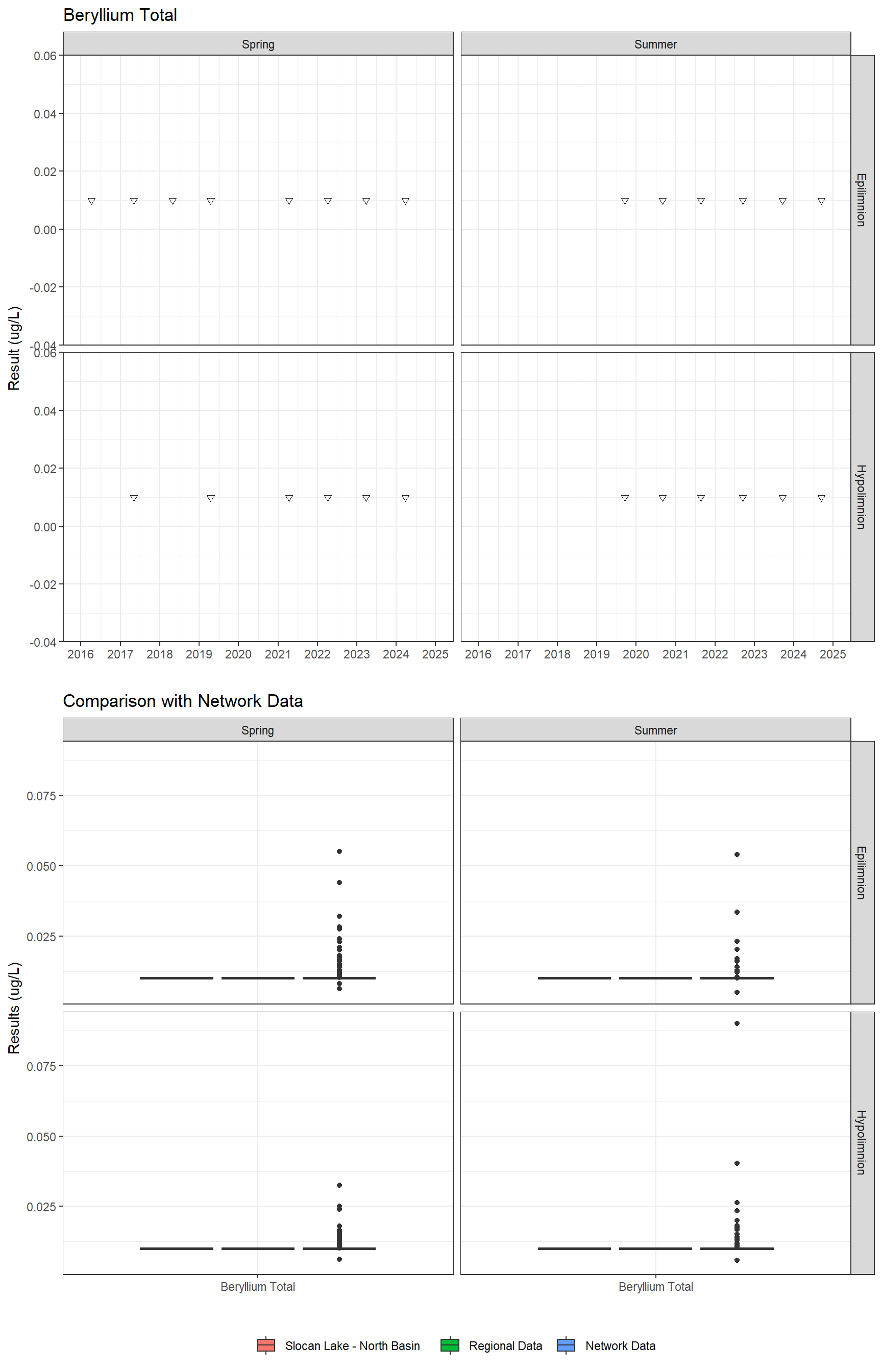The width and height of the screenshot is (882, 1372).
Task: Click the Hypolimnion side strip of the time-series chart
Action: click(x=862, y=497)
